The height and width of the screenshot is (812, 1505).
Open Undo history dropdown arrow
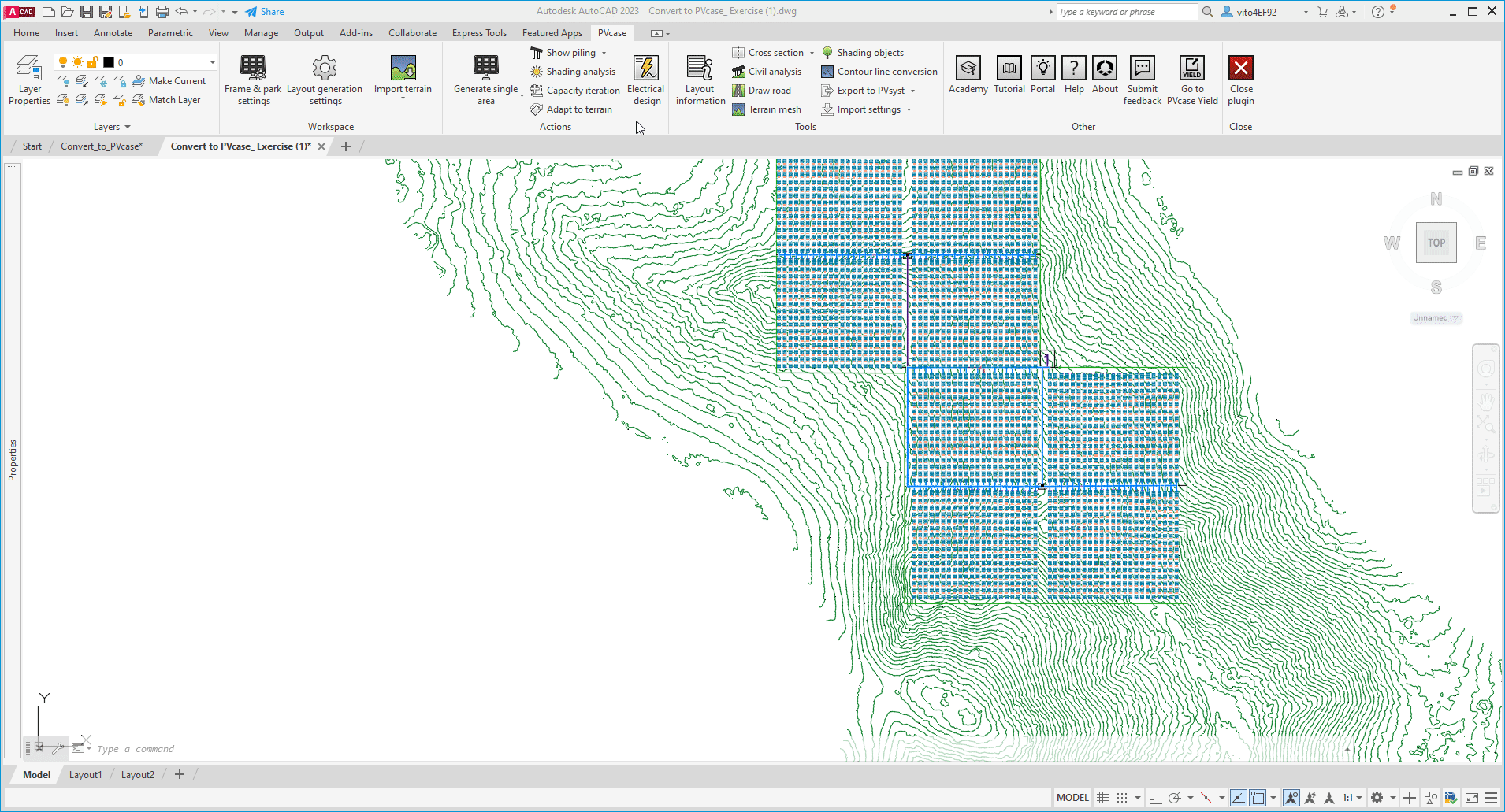[x=195, y=12]
